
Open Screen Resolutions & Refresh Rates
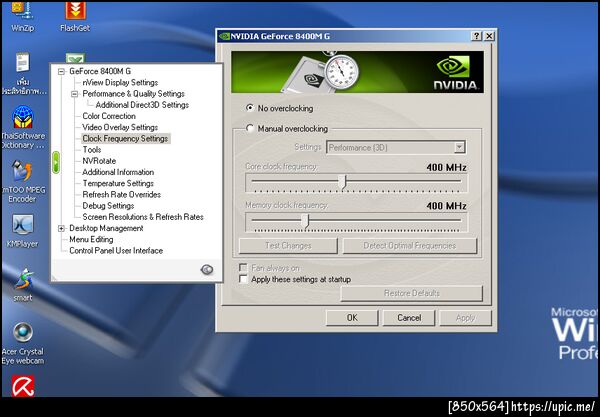[143, 217]
